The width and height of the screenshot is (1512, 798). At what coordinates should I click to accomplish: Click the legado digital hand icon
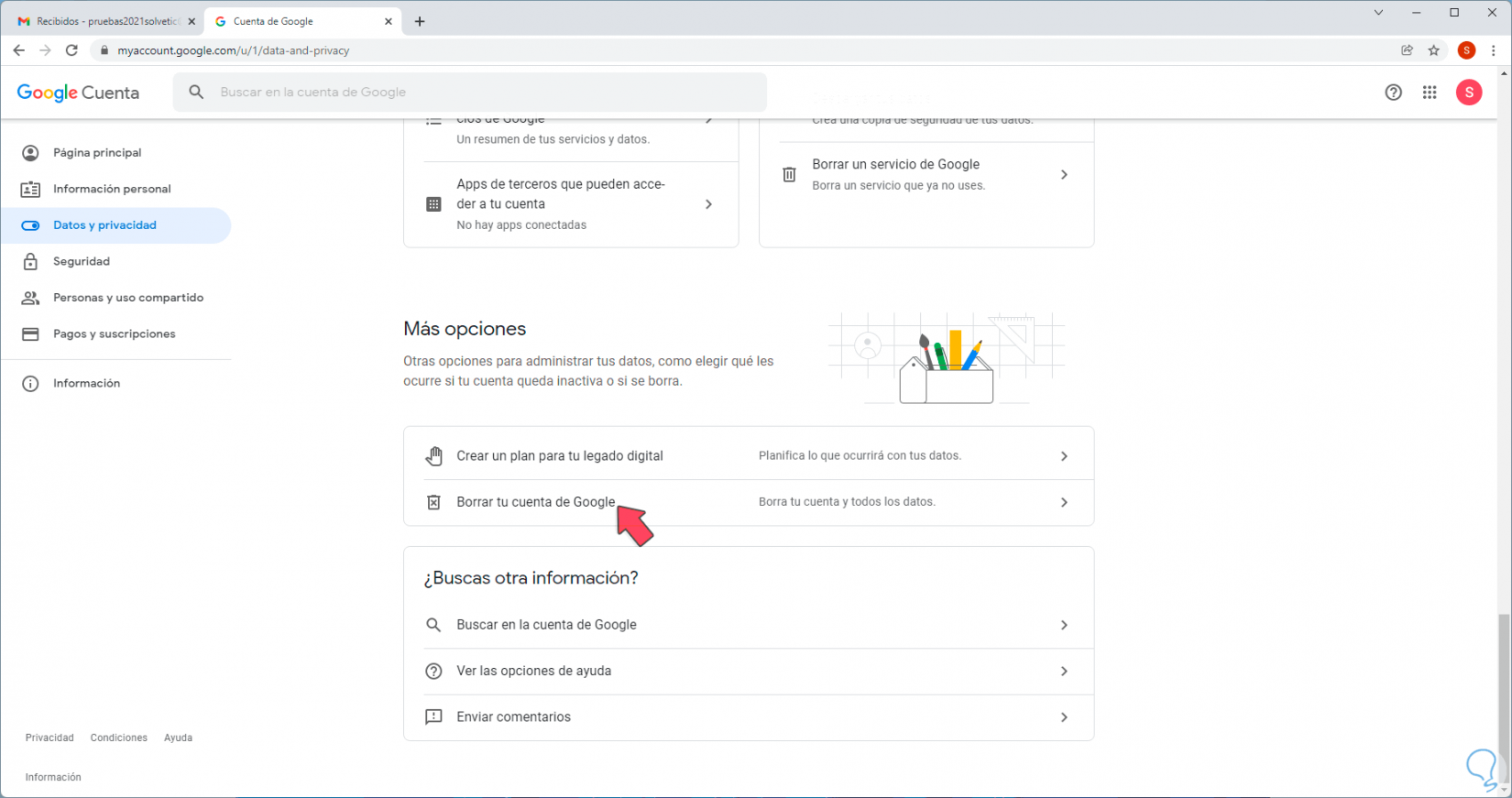433,456
